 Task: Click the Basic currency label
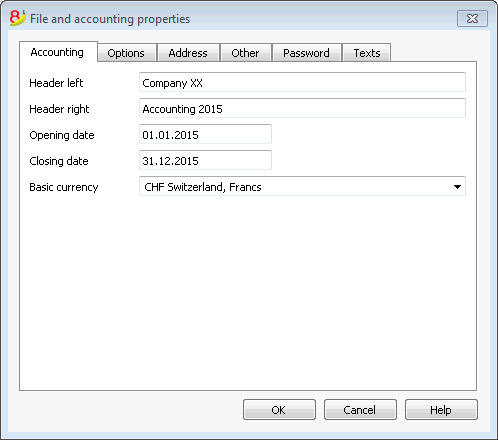(64, 187)
